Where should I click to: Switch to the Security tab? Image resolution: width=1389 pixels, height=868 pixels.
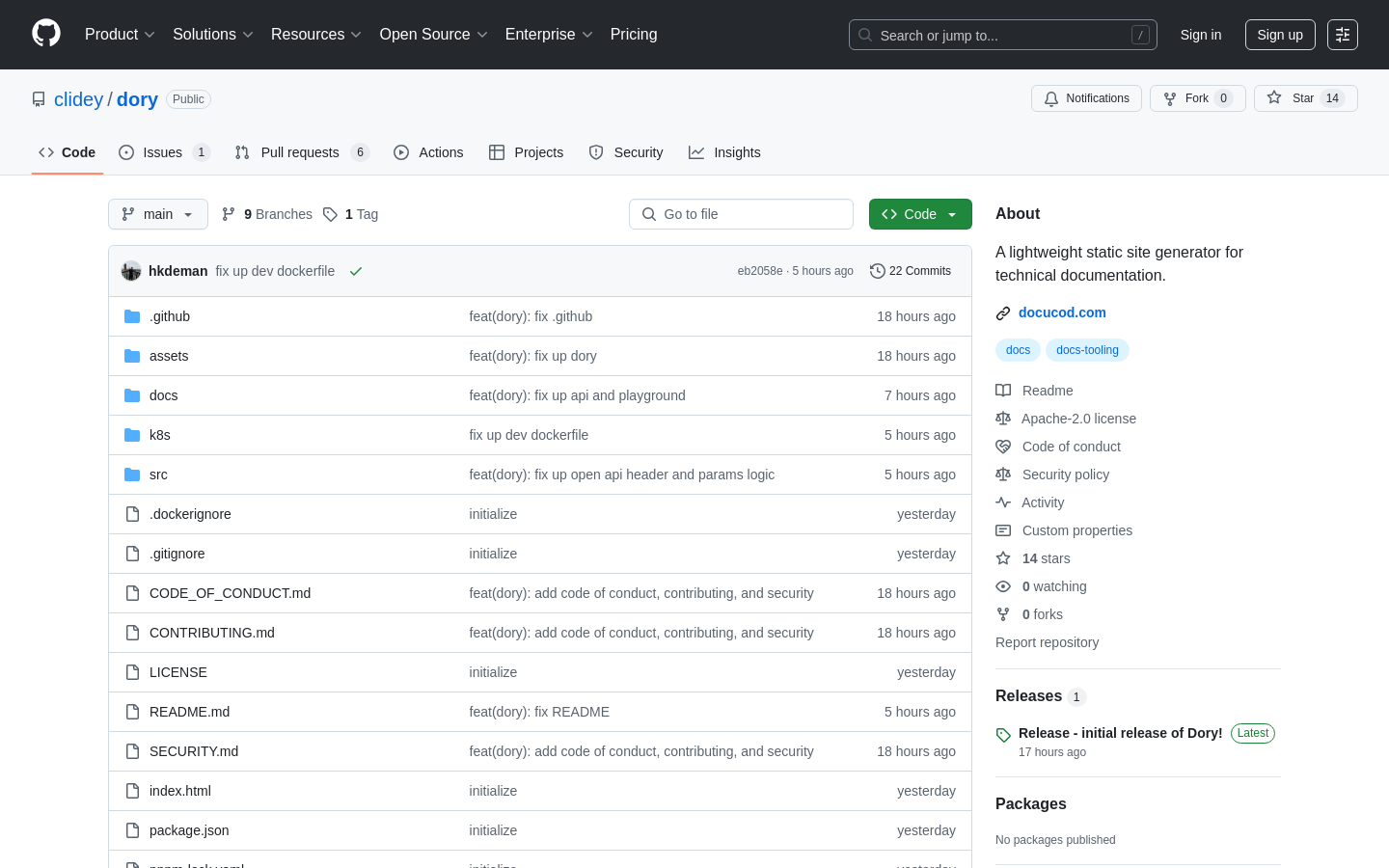(626, 152)
